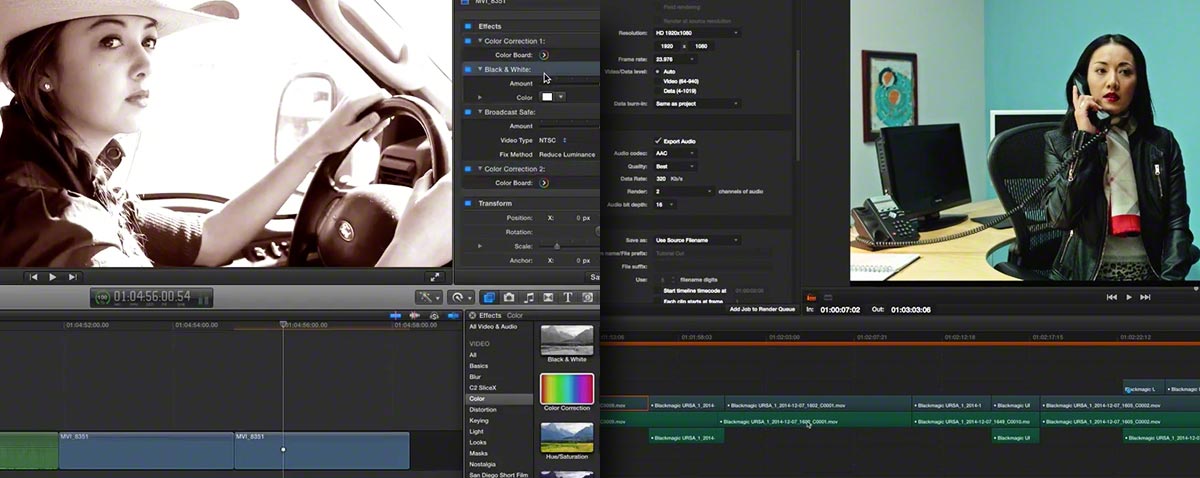Select the Distortion effects category
The height and width of the screenshot is (478, 1200).
click(x=483, y=410)
